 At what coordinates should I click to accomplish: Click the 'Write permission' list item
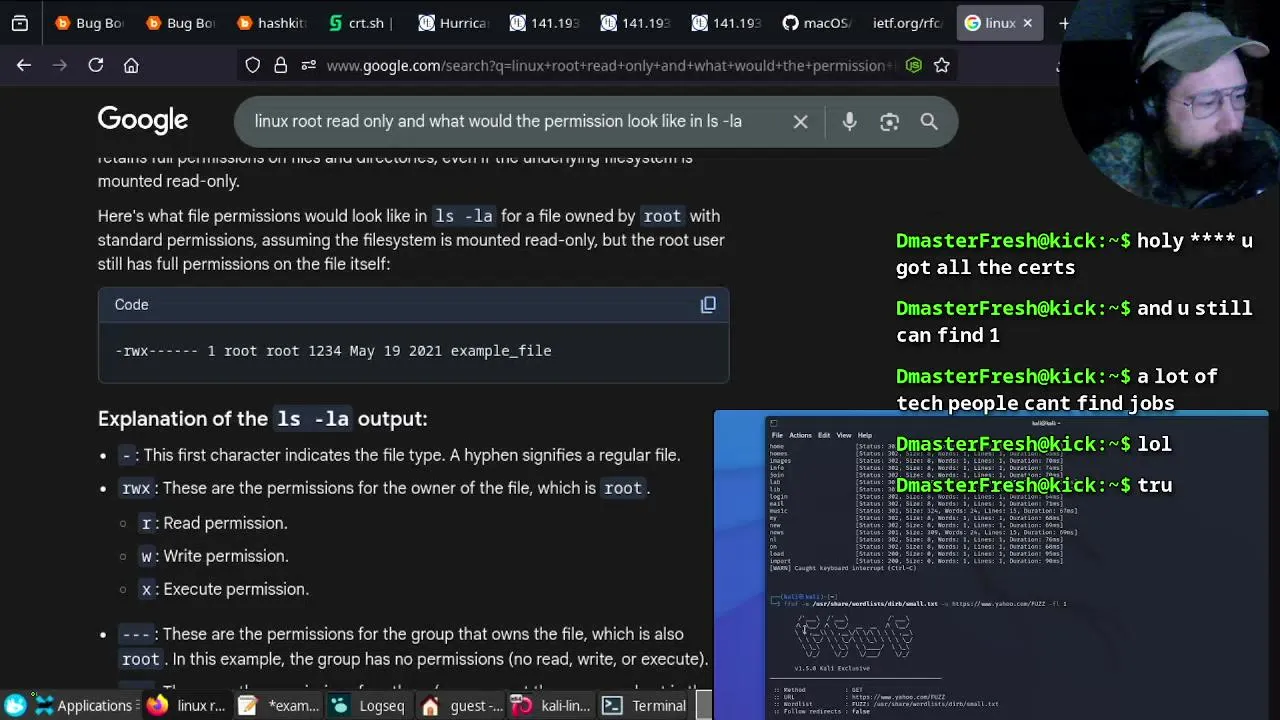coord(214,555)
